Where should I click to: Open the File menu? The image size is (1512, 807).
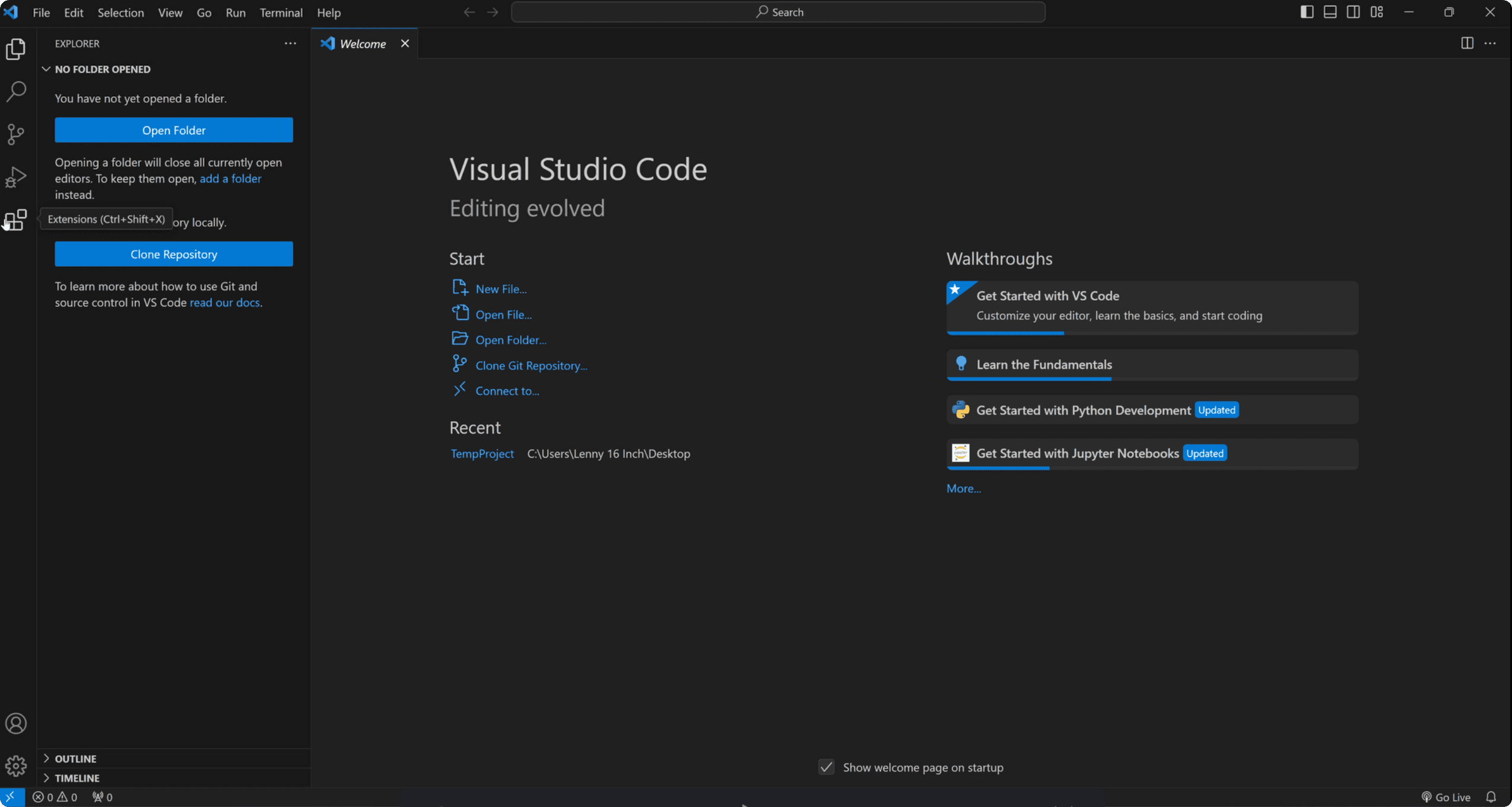[x=41, y=12]
